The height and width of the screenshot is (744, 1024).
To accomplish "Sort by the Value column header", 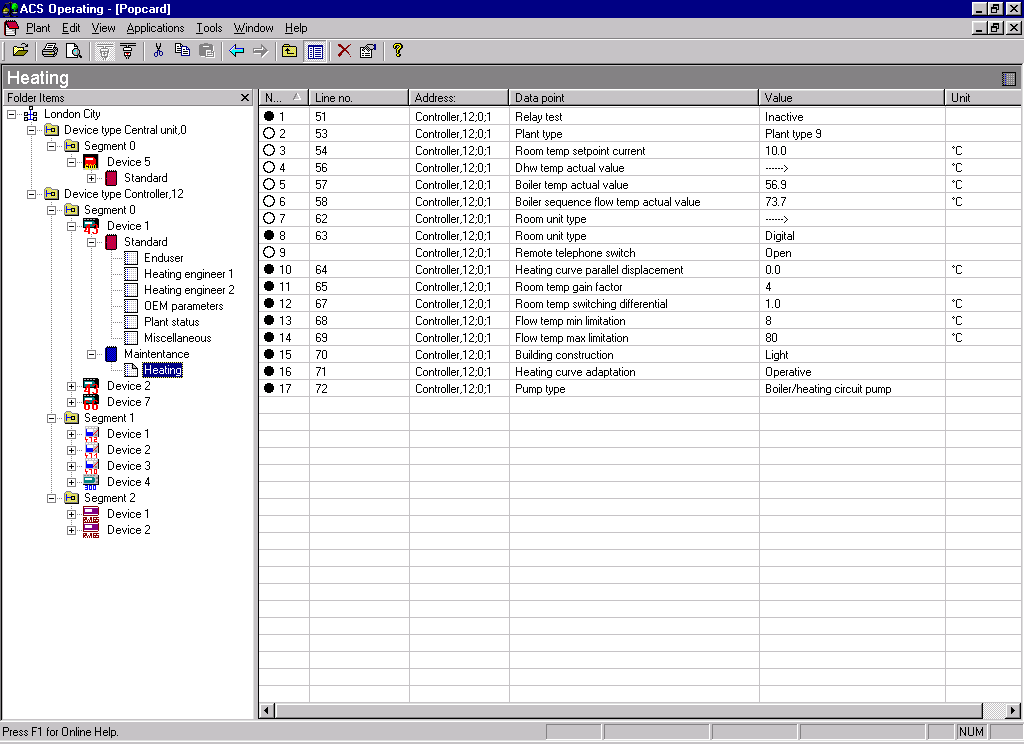I will 852,98.
